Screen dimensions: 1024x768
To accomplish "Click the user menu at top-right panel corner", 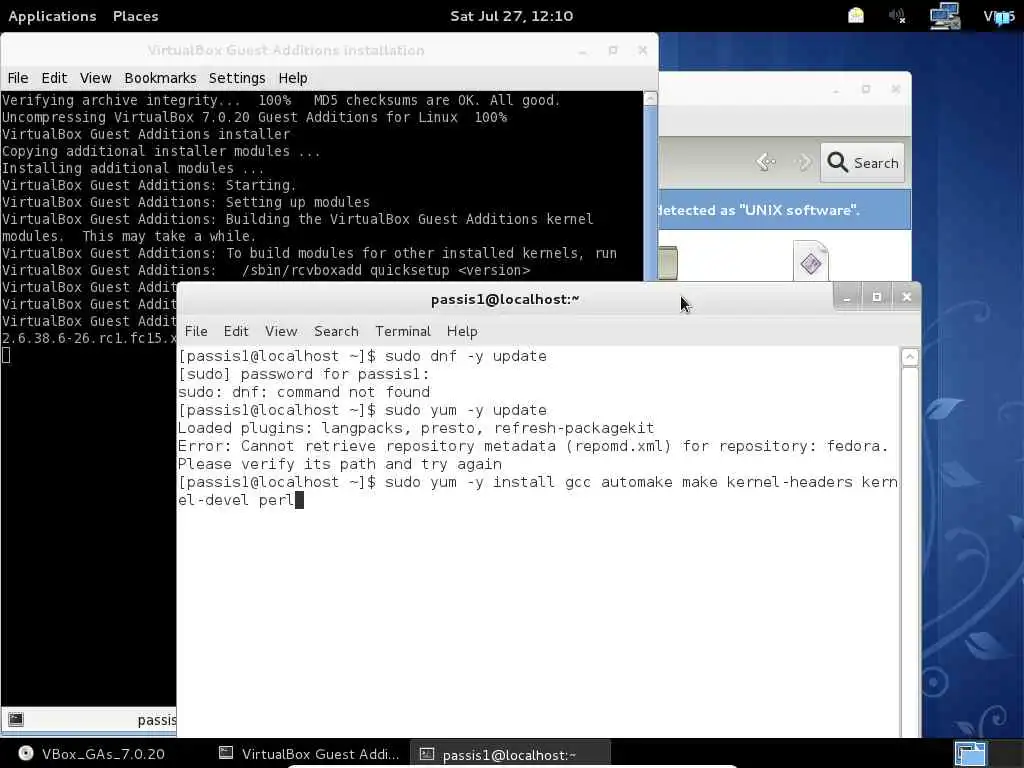I will [x=999, y=16].
